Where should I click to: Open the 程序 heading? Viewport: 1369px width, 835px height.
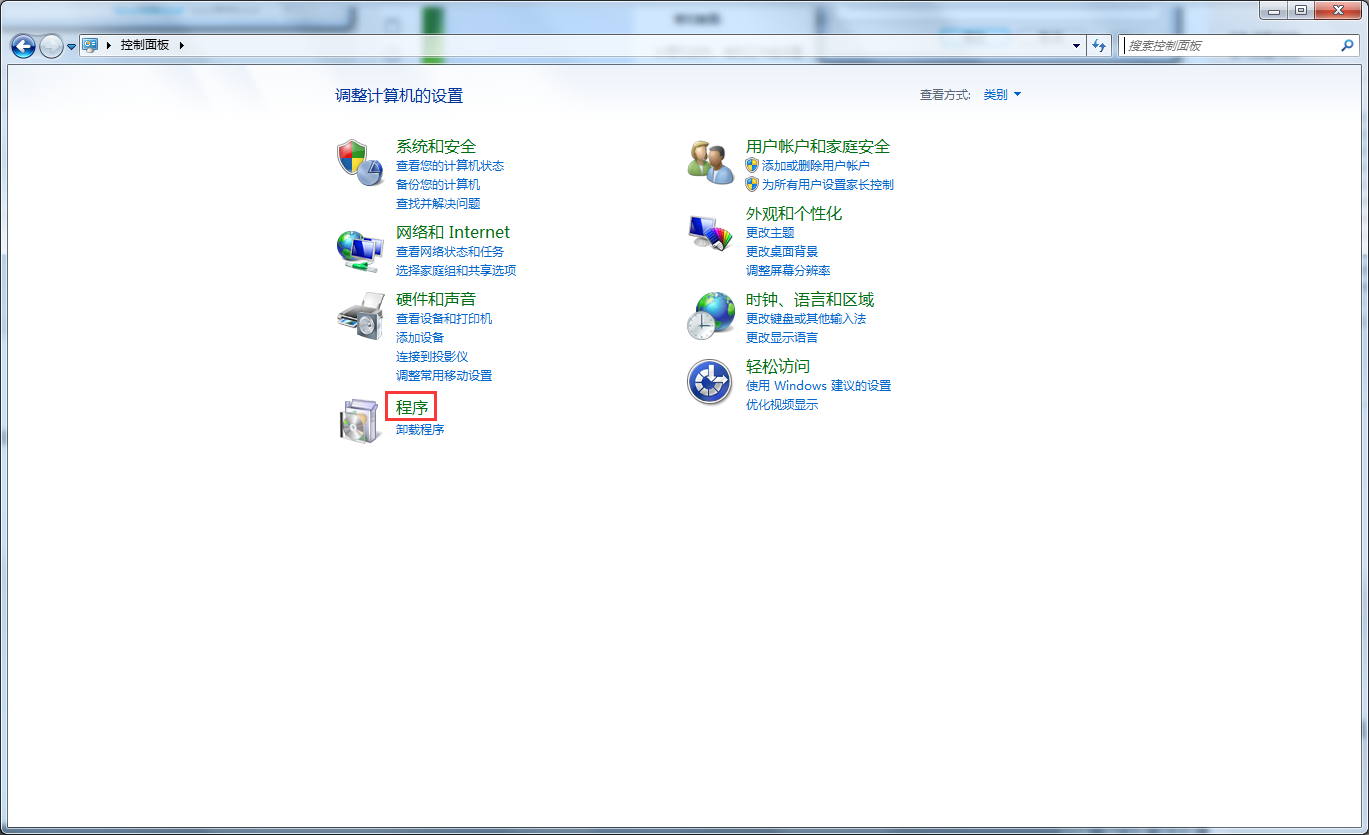click(x=412, y=407)
